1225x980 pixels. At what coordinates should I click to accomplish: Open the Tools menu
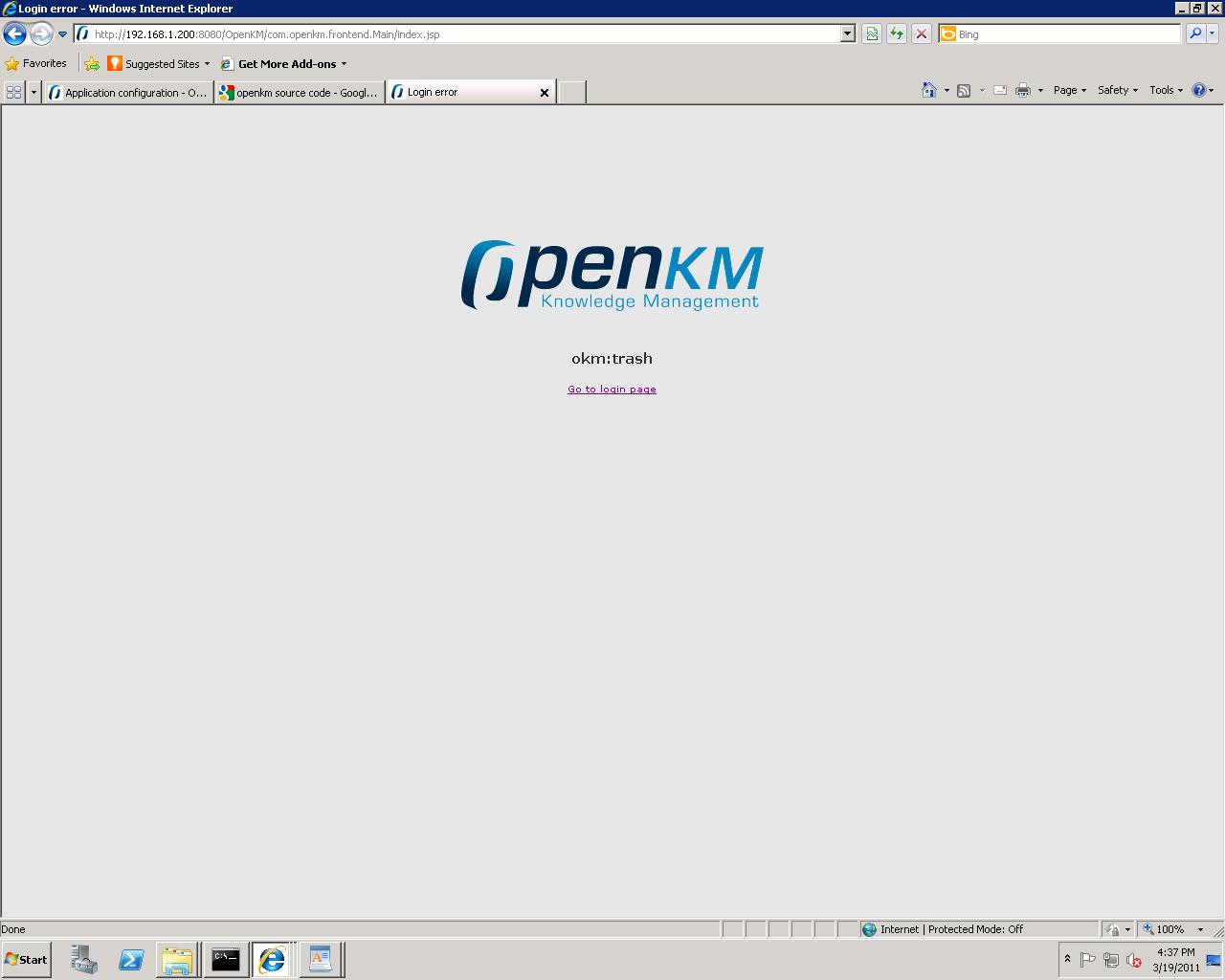click(1165, 90)
